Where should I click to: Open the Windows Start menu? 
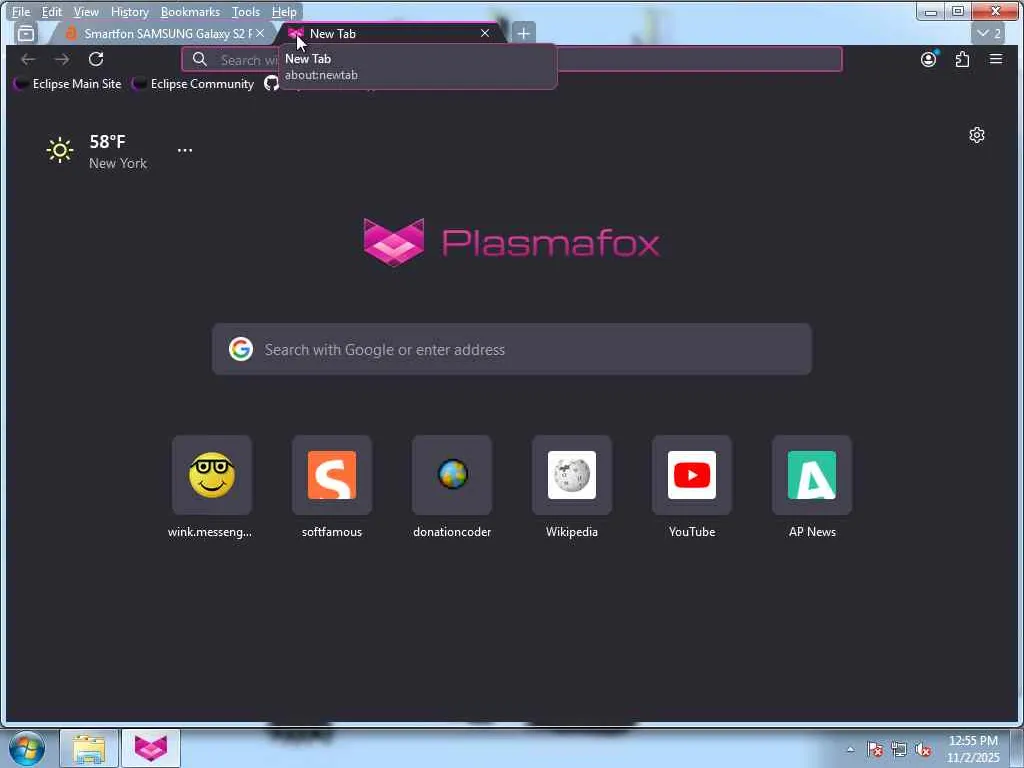tap(26, 748)
